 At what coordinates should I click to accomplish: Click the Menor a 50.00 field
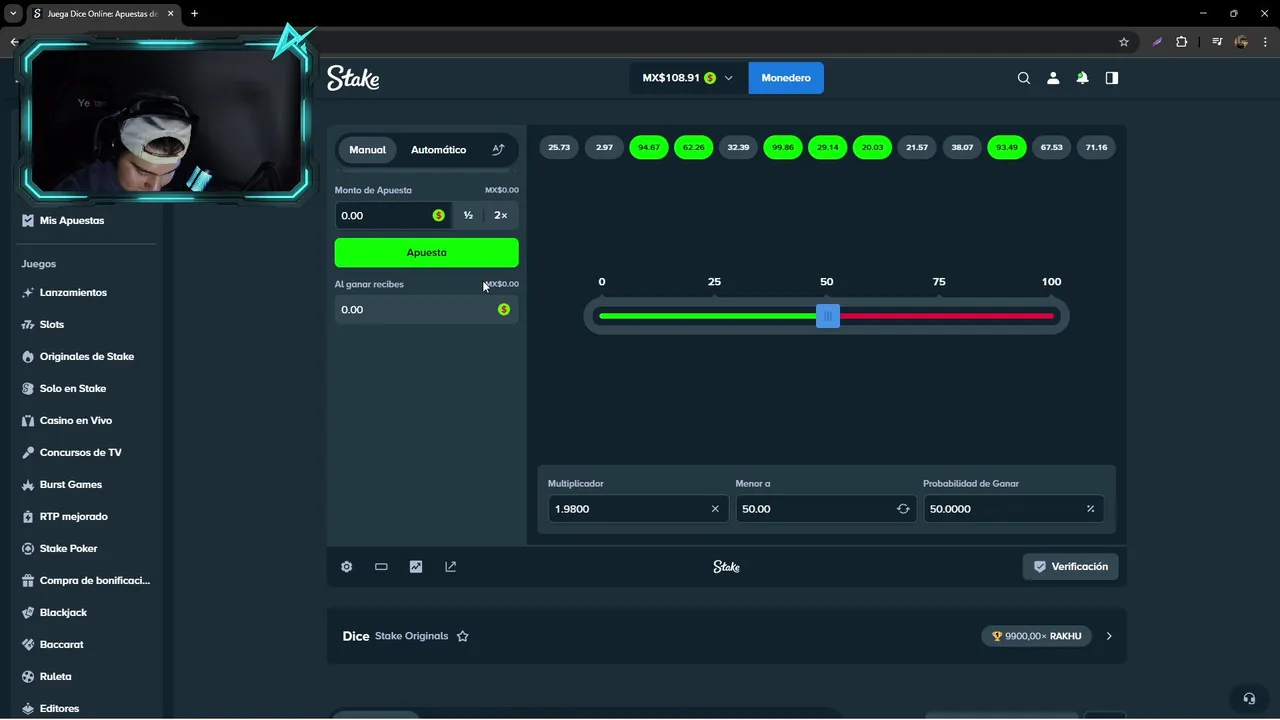click(x=825, y=509)
